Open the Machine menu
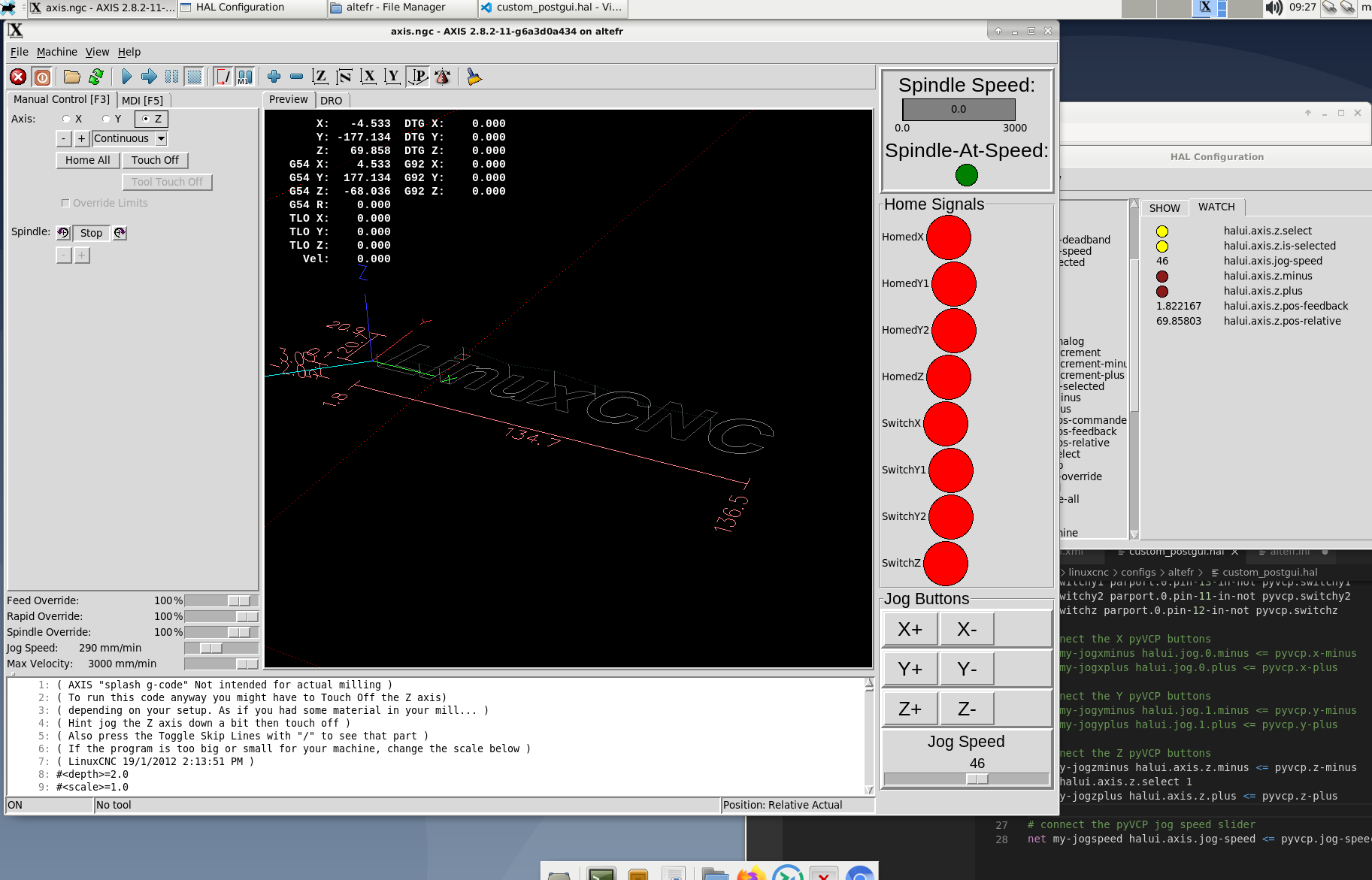1372x880 pixels. [x=57, y=52]
